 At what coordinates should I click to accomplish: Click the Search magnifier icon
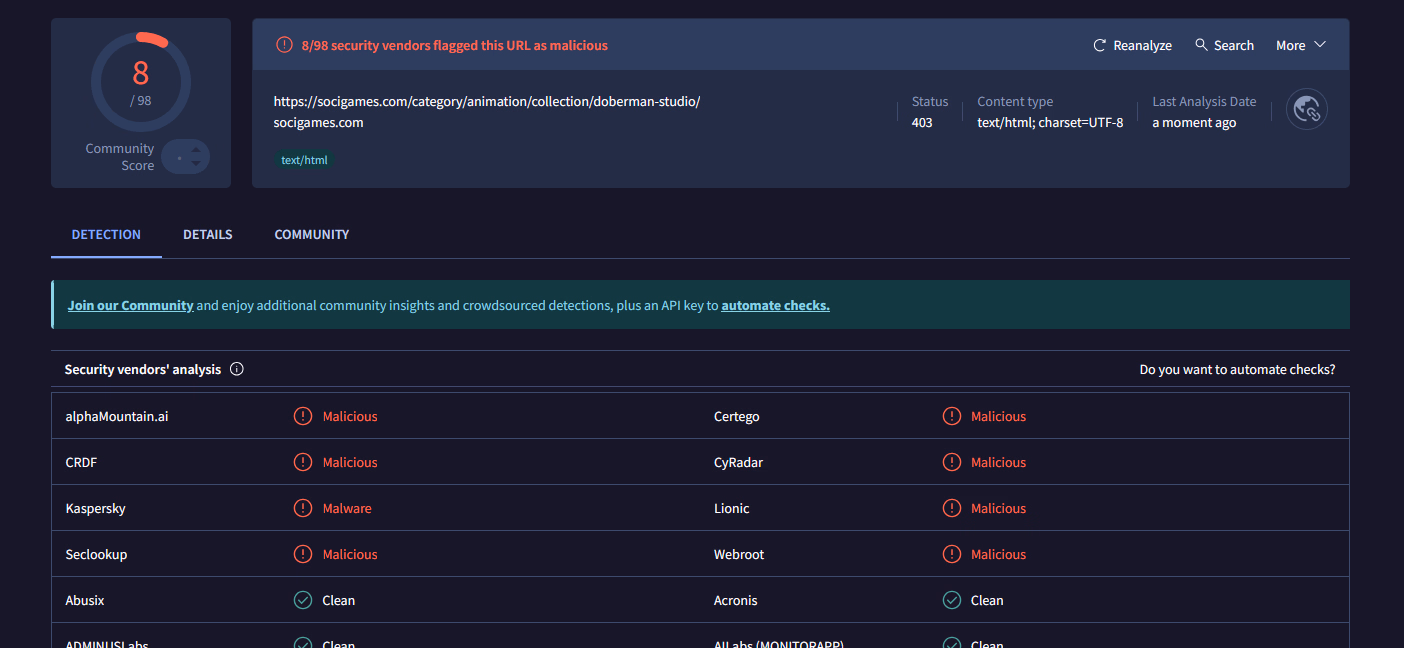(1201, 45)
